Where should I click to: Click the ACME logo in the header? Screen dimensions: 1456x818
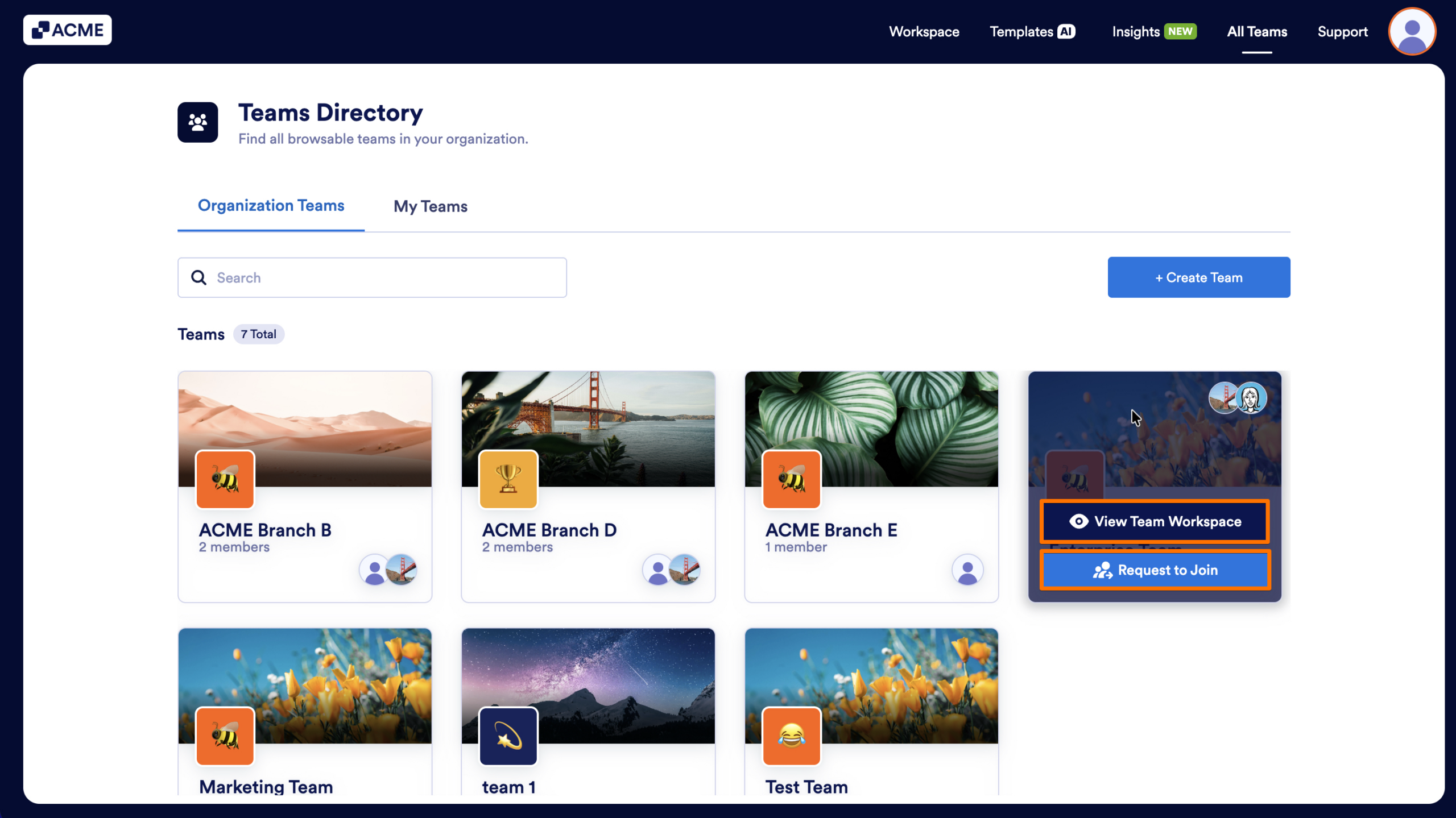click(x=68, y=30)
